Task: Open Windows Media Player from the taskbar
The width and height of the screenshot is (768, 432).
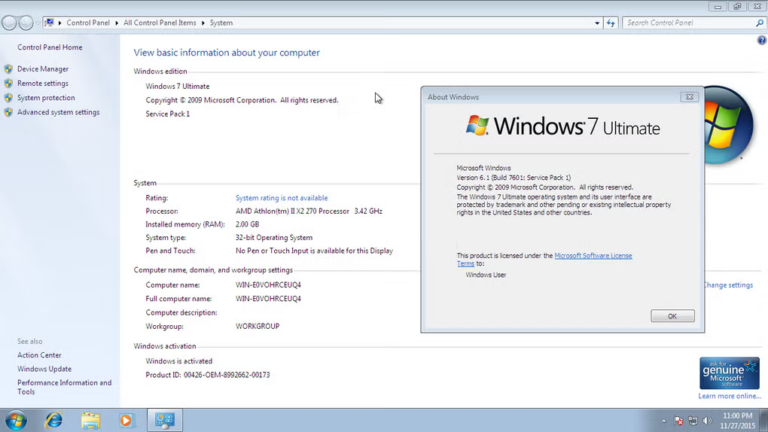Action: coord(126,420)
